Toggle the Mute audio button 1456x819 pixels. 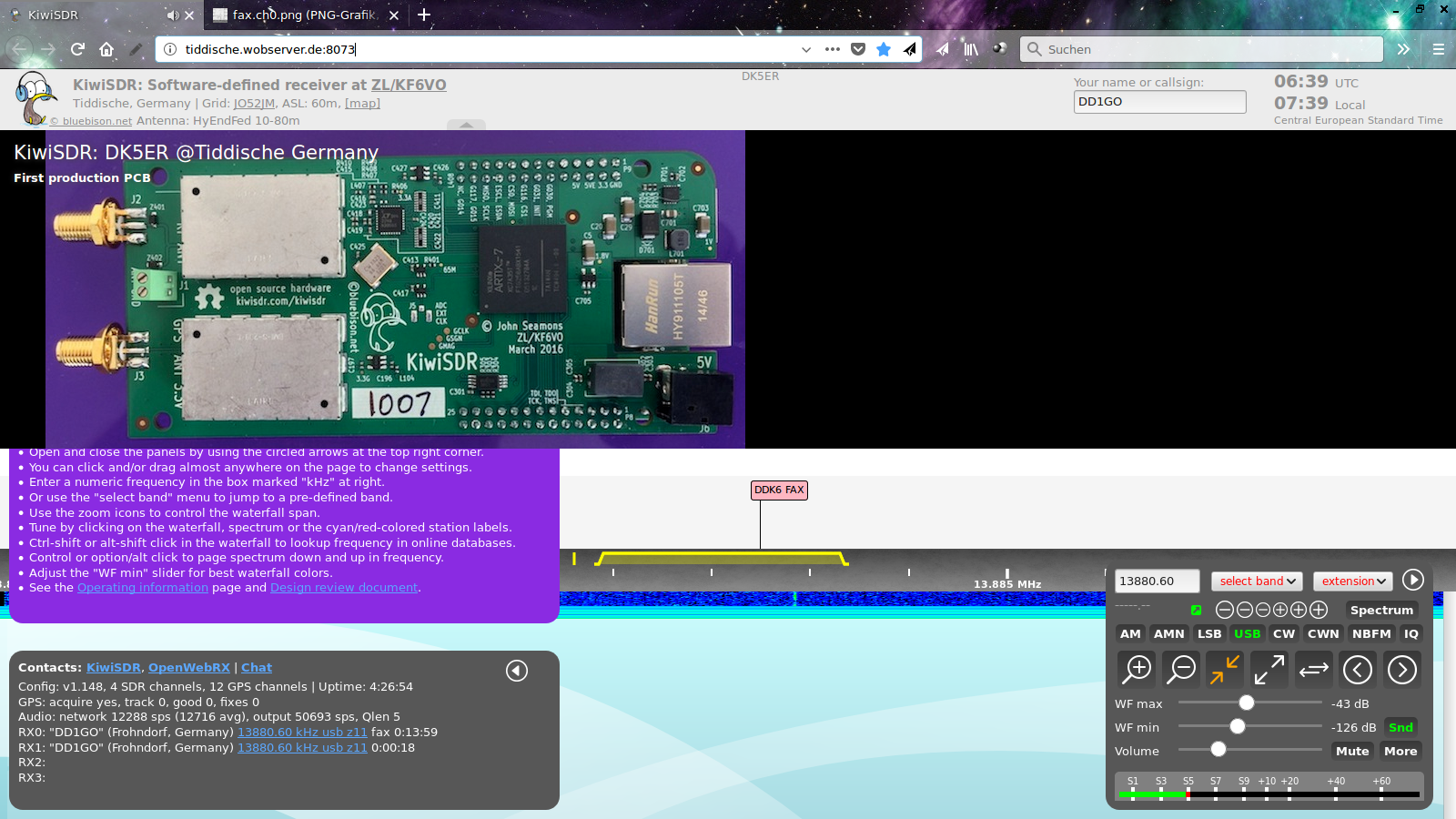(x=1352, y=751)
